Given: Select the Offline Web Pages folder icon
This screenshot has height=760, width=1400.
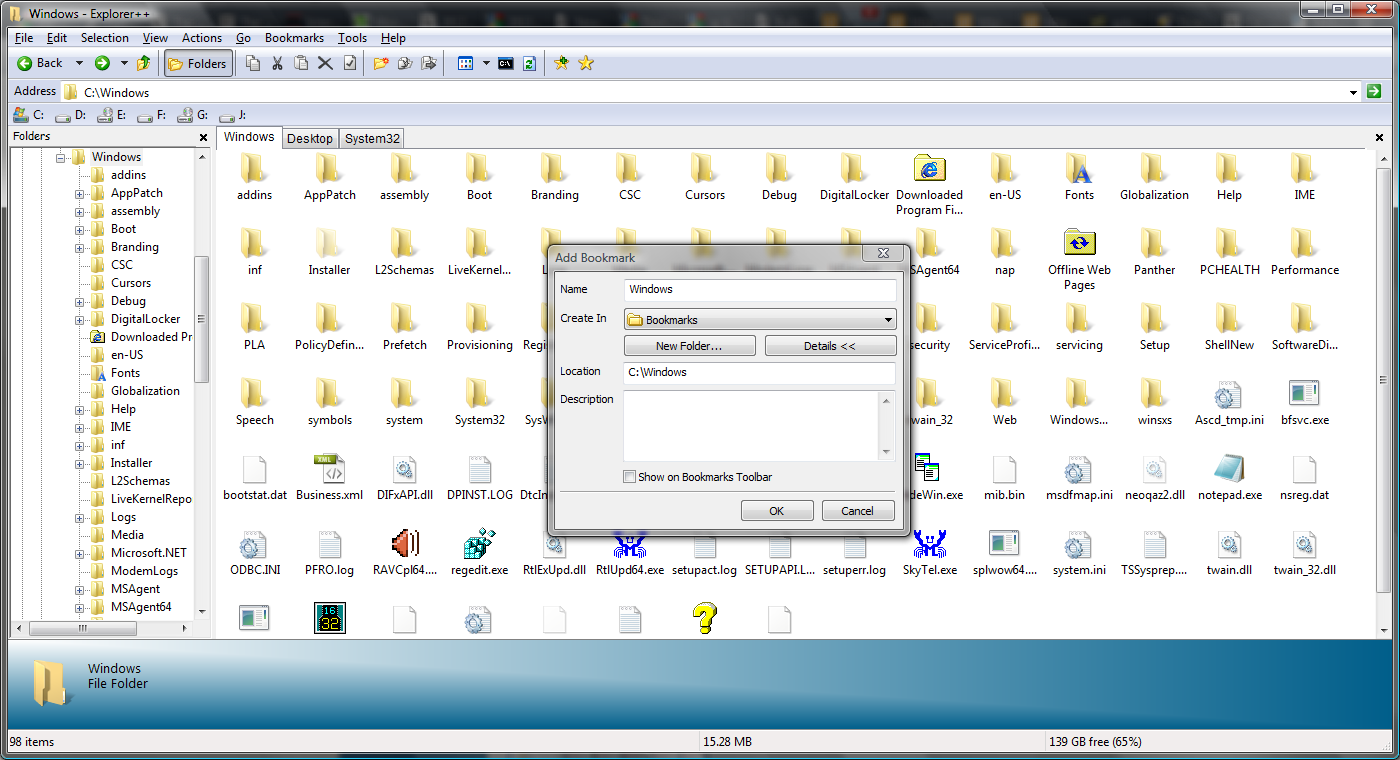Looking at the screenshot, I should 1079,242.
